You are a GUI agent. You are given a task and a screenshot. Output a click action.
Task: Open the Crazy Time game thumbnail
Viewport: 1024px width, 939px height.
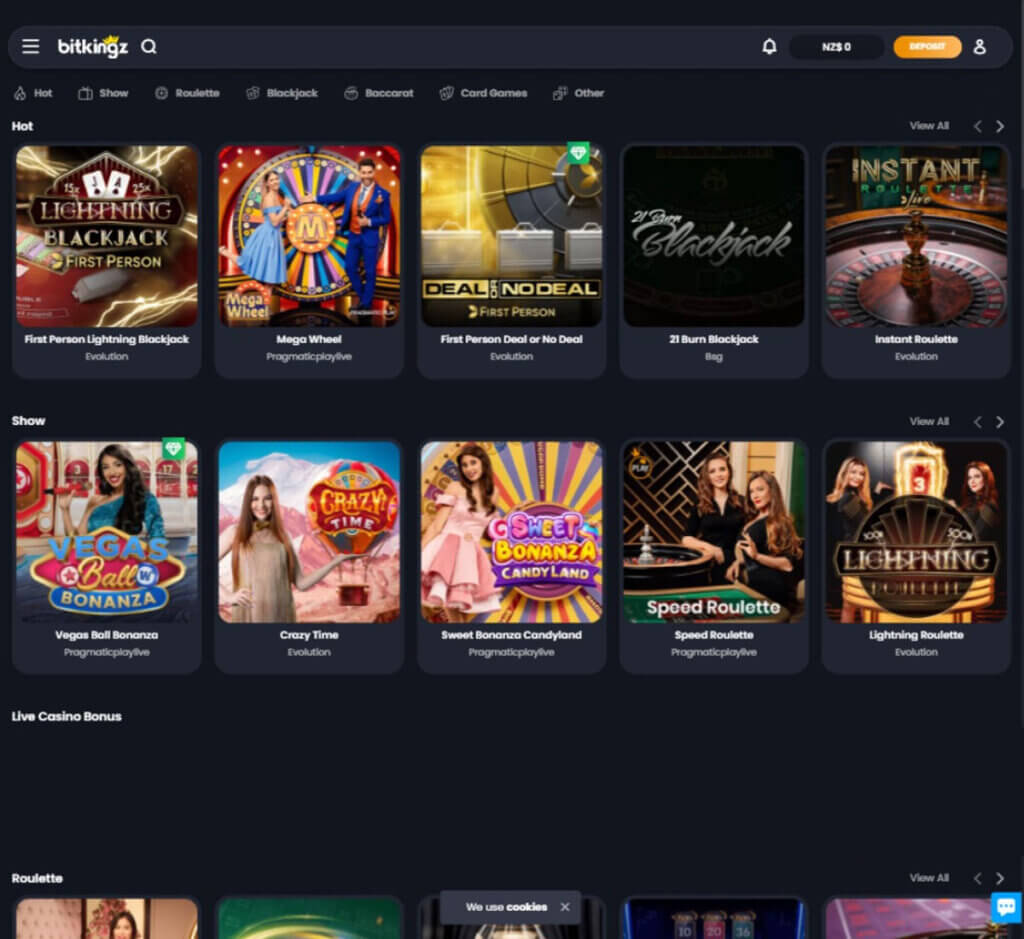(x=309, y=532)
